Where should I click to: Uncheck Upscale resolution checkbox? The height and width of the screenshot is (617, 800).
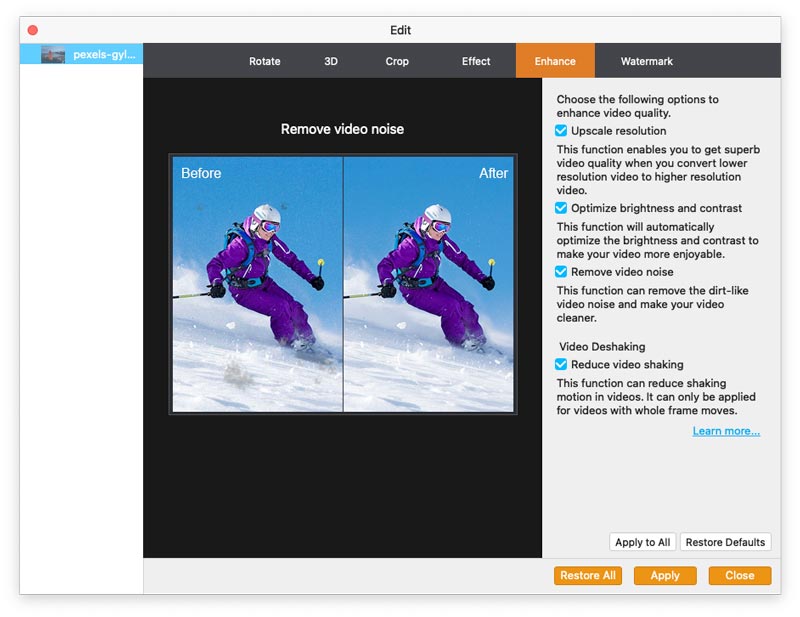coord(561,131)
